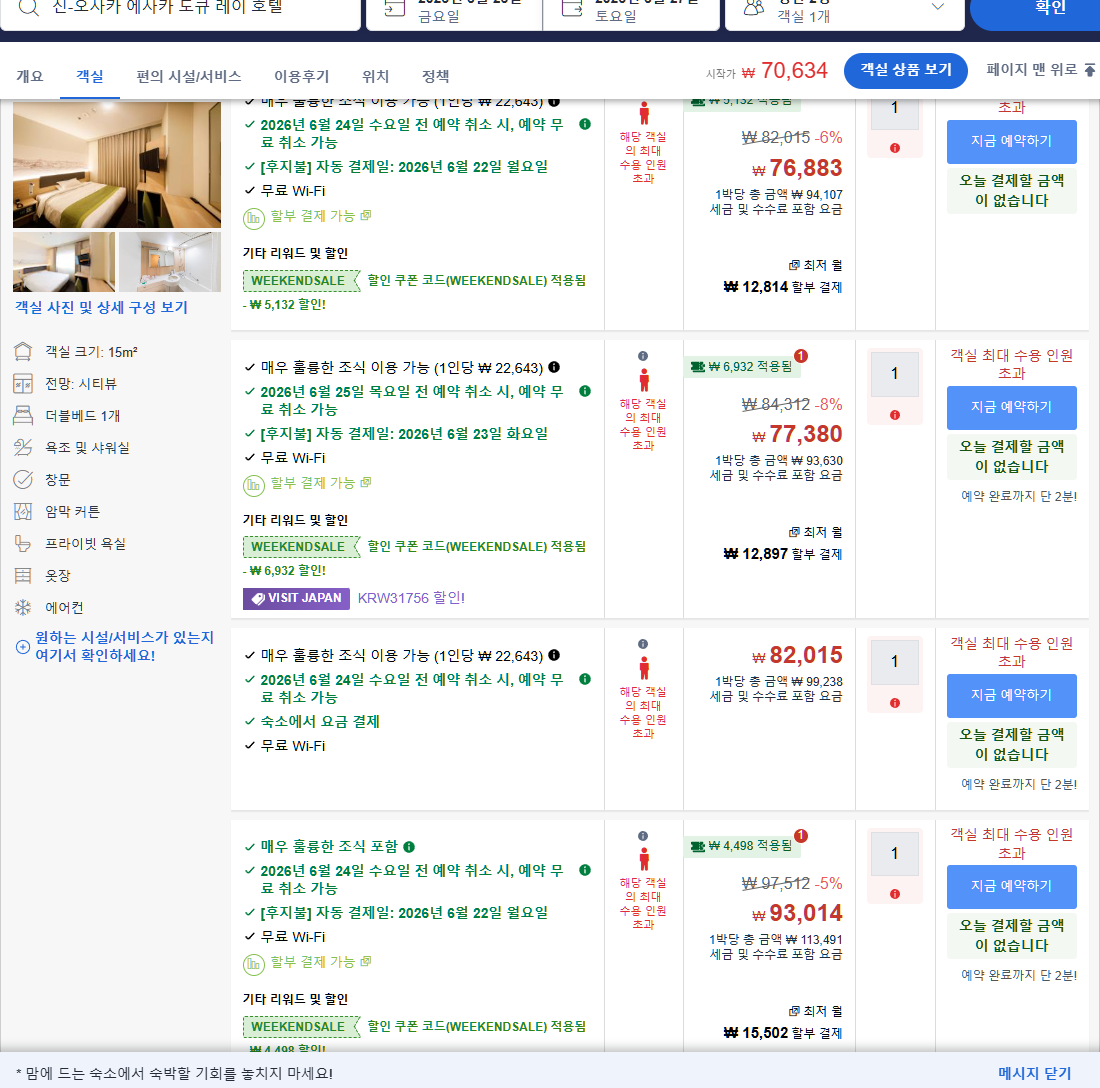Click the red person occupancy icon in ₩77,380 row
Viewport: 1100px width, 1088px height.
[x=644, y=380]
